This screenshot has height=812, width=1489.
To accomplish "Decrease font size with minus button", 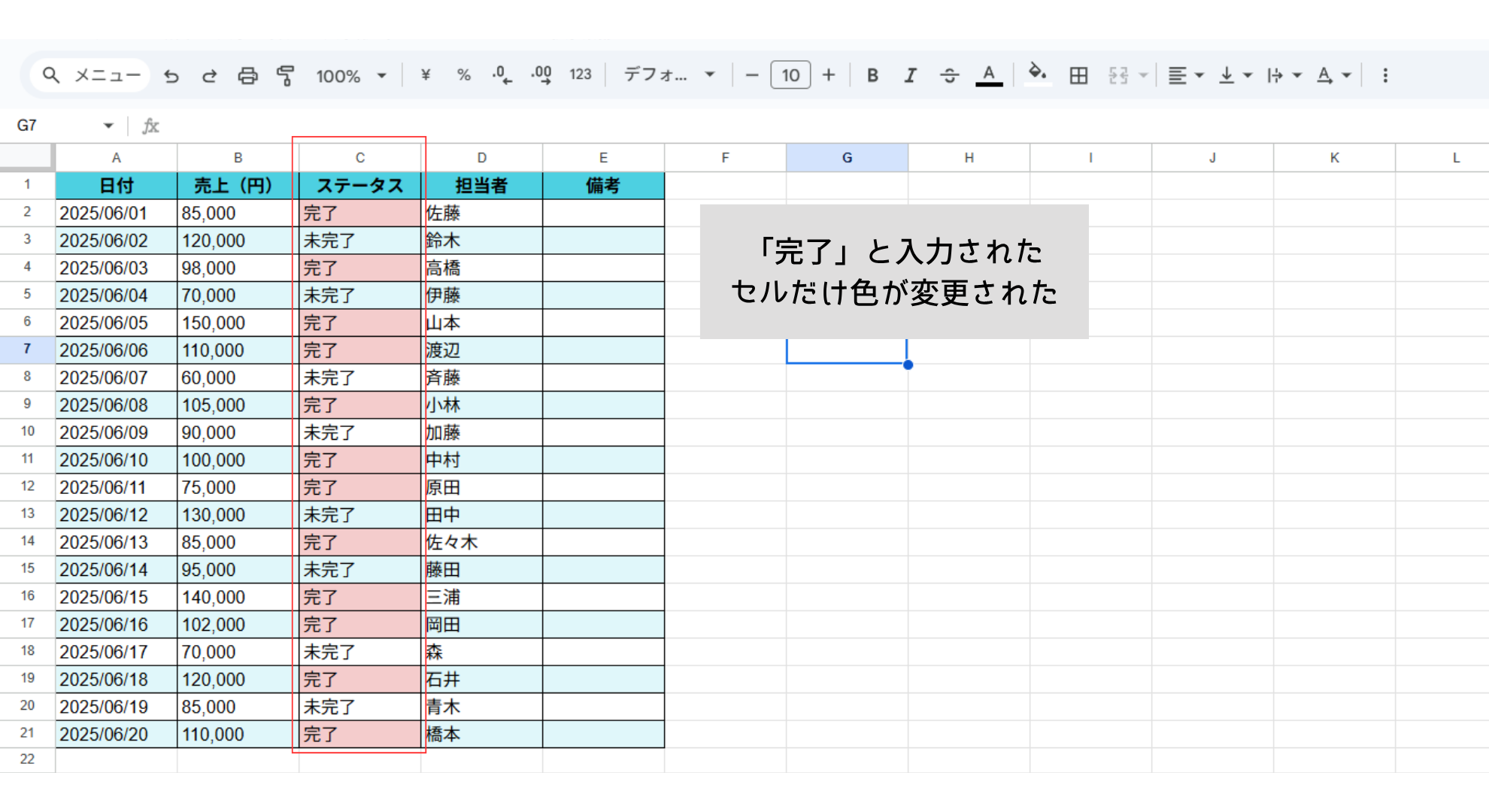I will tap(751, 75).
